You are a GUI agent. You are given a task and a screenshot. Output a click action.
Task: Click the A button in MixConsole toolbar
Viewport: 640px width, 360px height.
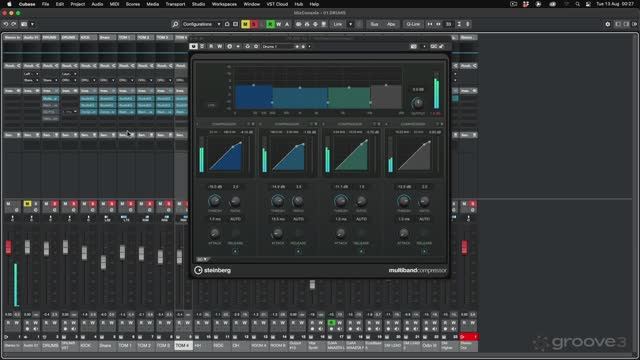287,24
